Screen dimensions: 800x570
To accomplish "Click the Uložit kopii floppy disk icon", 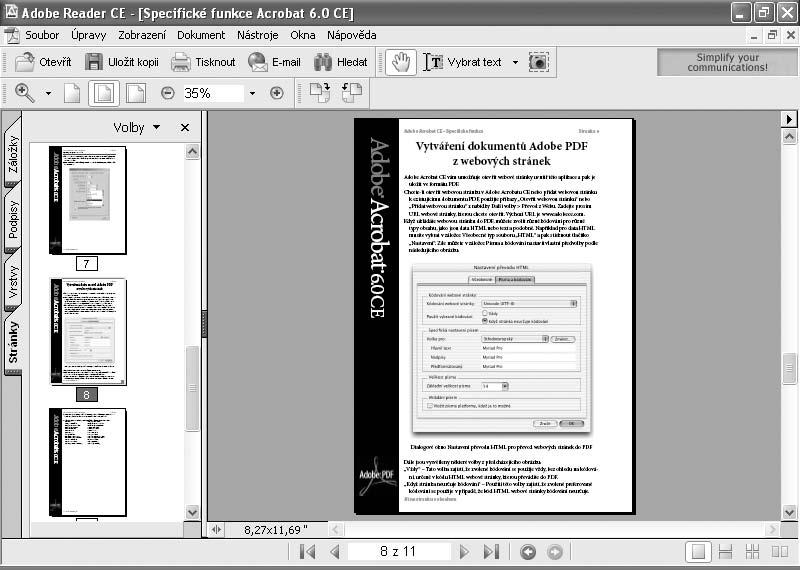I will (94, 62).
